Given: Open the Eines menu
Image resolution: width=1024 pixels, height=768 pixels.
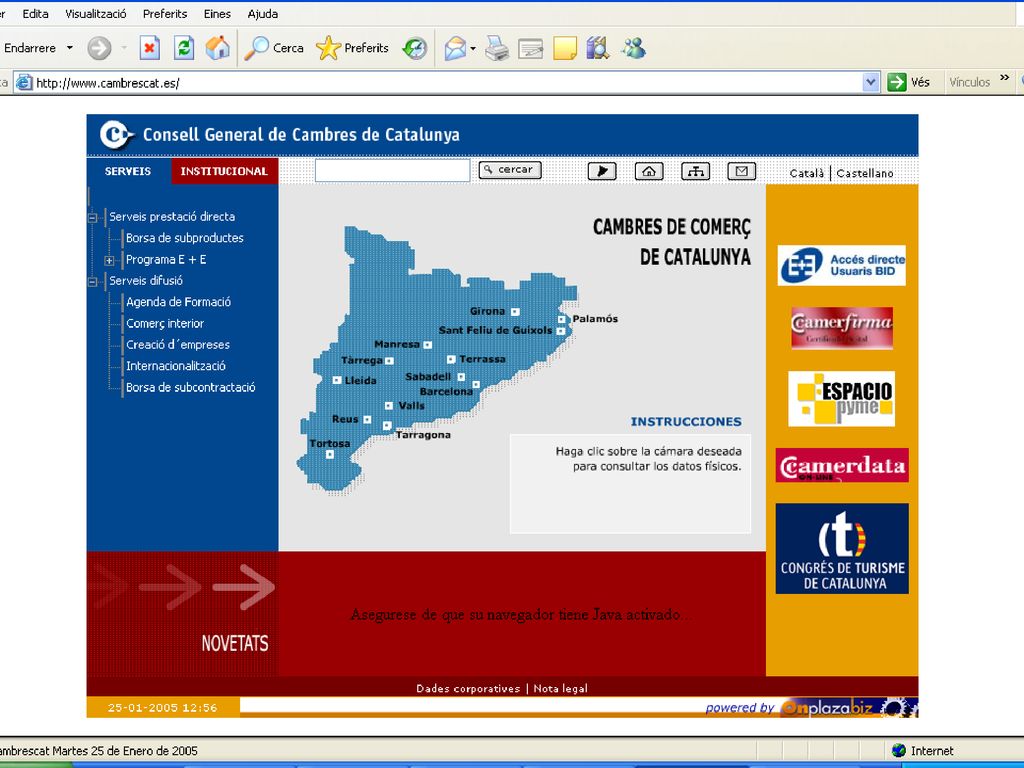Looking at the screenshot, I should 217,14.
